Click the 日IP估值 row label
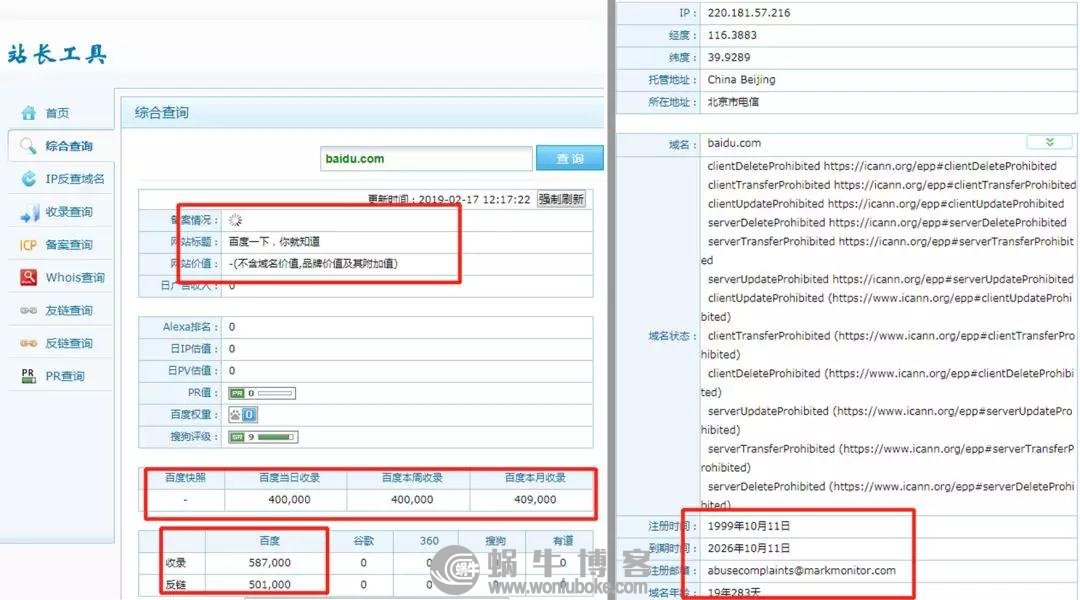The width and height of the screenshot is (1080, 600). 194,349
